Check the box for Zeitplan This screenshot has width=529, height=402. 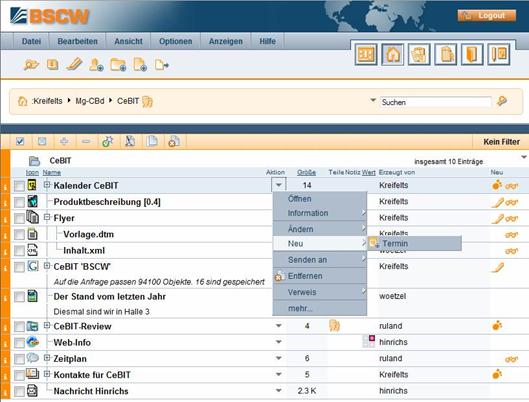(19, 359)
